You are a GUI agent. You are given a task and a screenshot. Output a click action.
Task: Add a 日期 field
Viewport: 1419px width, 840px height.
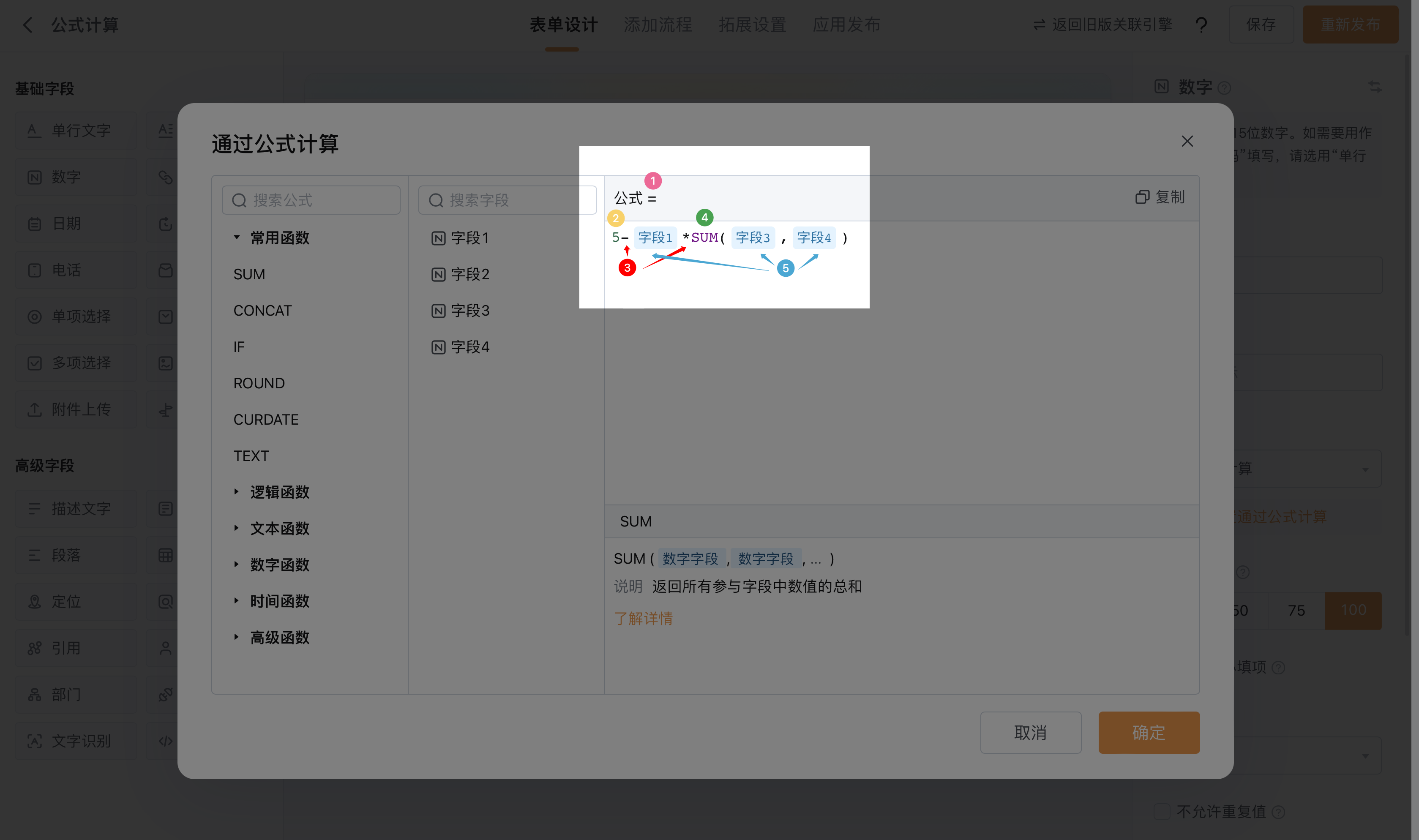tap(76, 224)
